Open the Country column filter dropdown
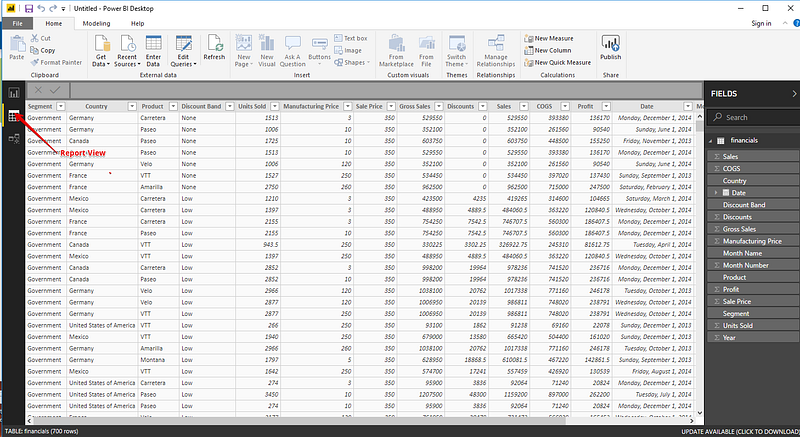Screen dimensions: 800x437 tap(131, 106)
